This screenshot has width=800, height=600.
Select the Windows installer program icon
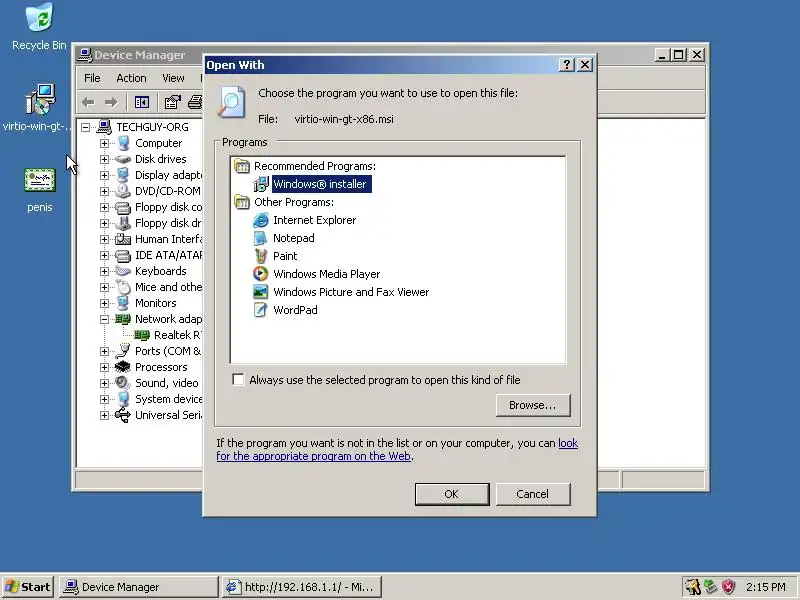click(x=261, y=184)
